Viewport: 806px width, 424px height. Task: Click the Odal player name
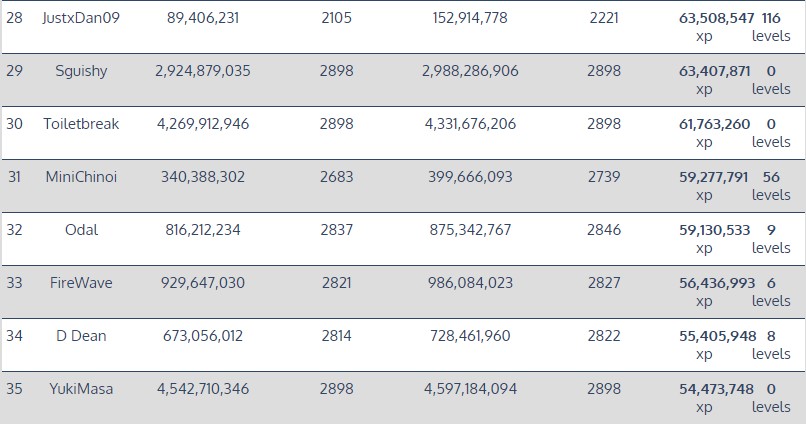[x=81, y=230]
